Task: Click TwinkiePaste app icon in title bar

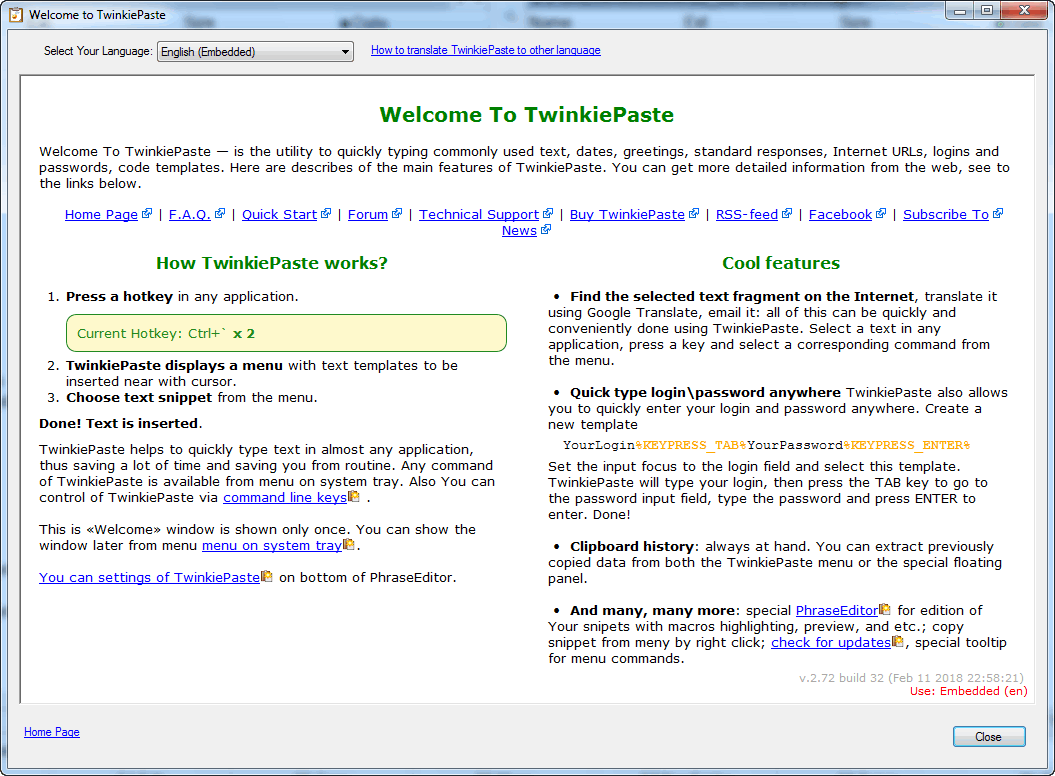Action: (15, 14)
